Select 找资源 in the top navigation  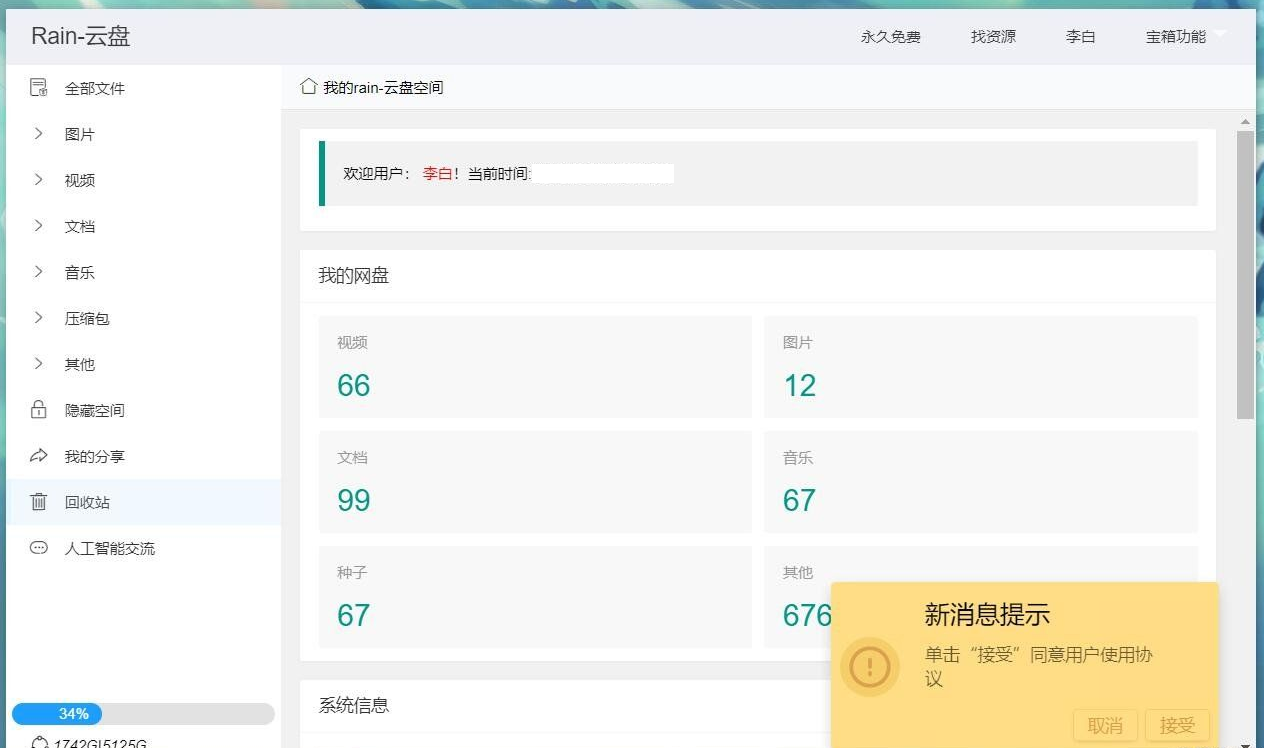pyautogui.click(x=993, y=37)
